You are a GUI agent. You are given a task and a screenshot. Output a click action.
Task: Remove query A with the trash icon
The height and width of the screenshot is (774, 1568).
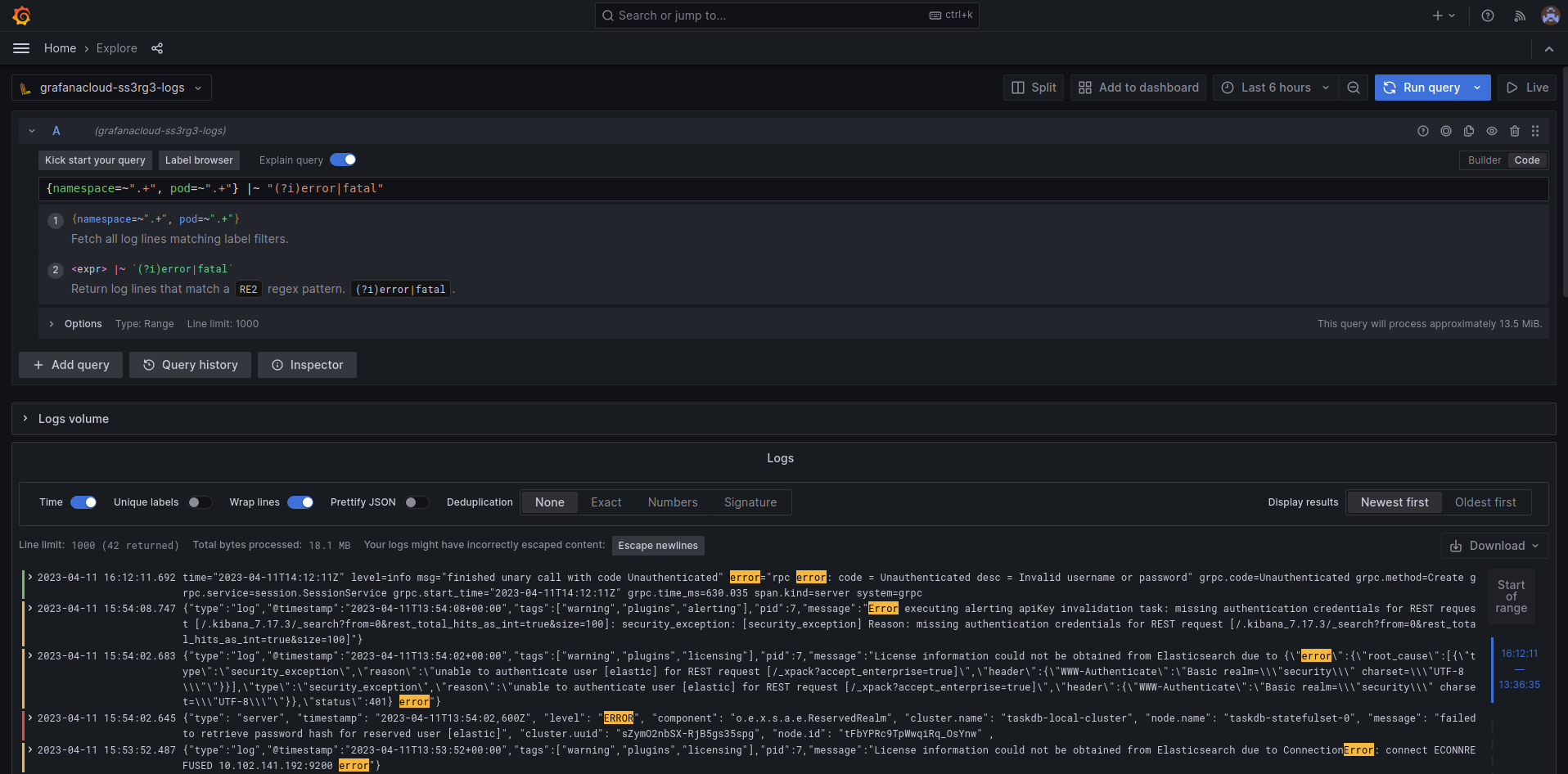(1515, 131)
